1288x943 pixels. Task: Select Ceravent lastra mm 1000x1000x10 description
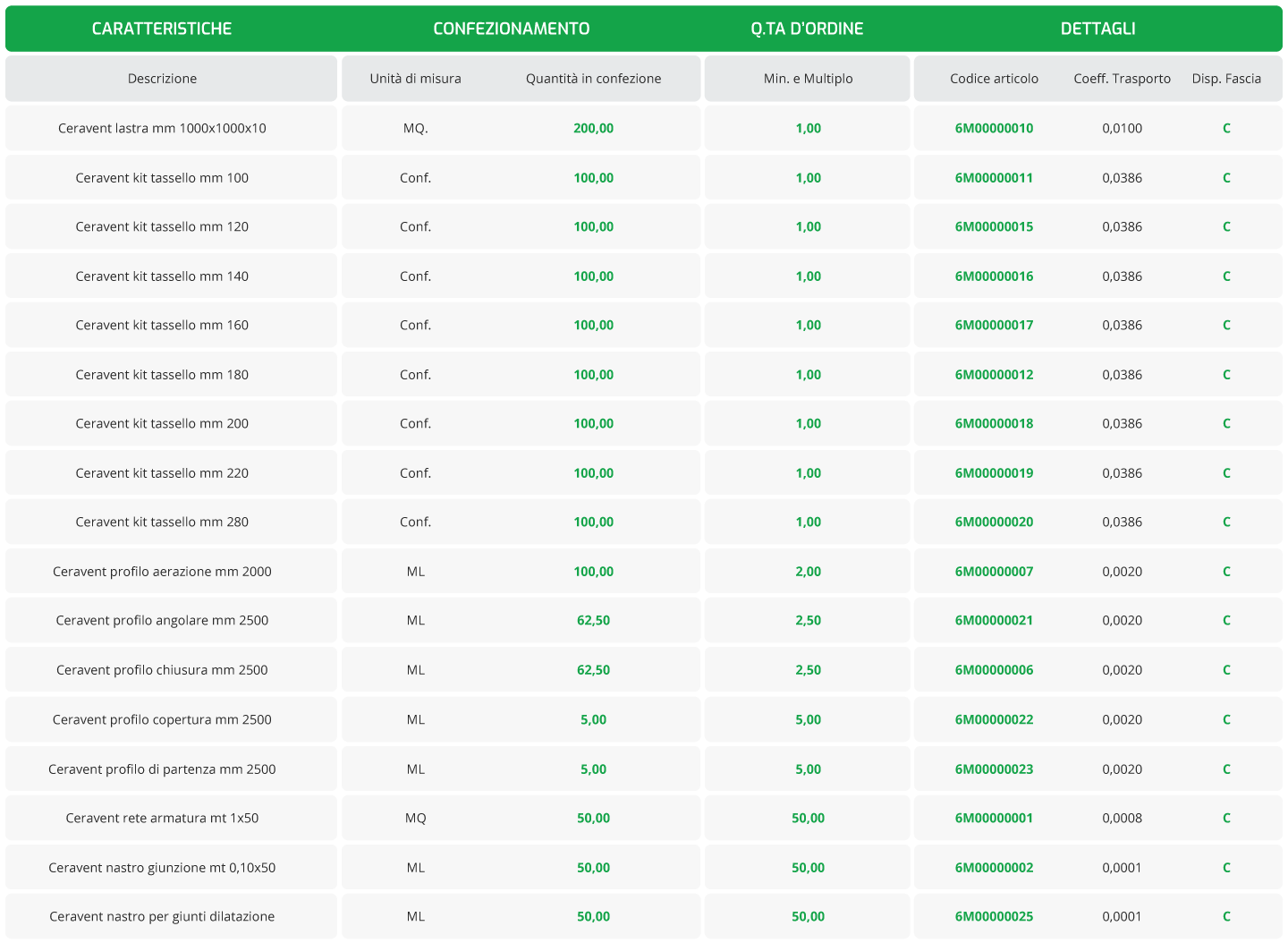[162, 128]
